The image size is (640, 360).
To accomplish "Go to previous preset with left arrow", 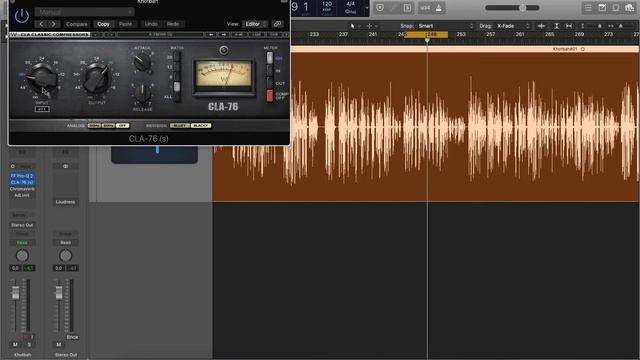I will (41, 24).
